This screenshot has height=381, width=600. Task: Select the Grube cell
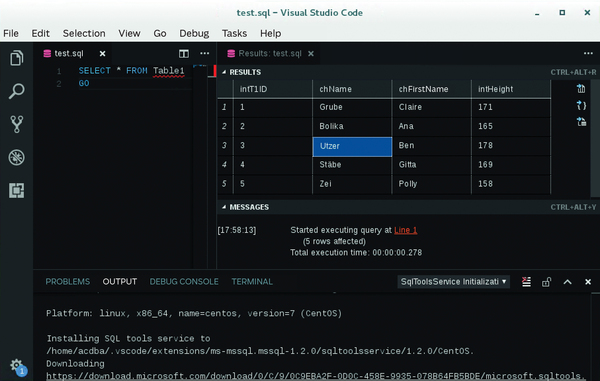tap(352, 107)
